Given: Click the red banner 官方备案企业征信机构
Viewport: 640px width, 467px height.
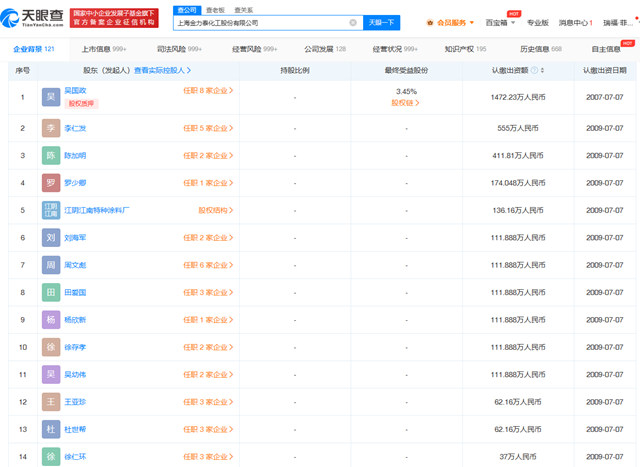Looking at the screenshot, I should click(114, 18).
